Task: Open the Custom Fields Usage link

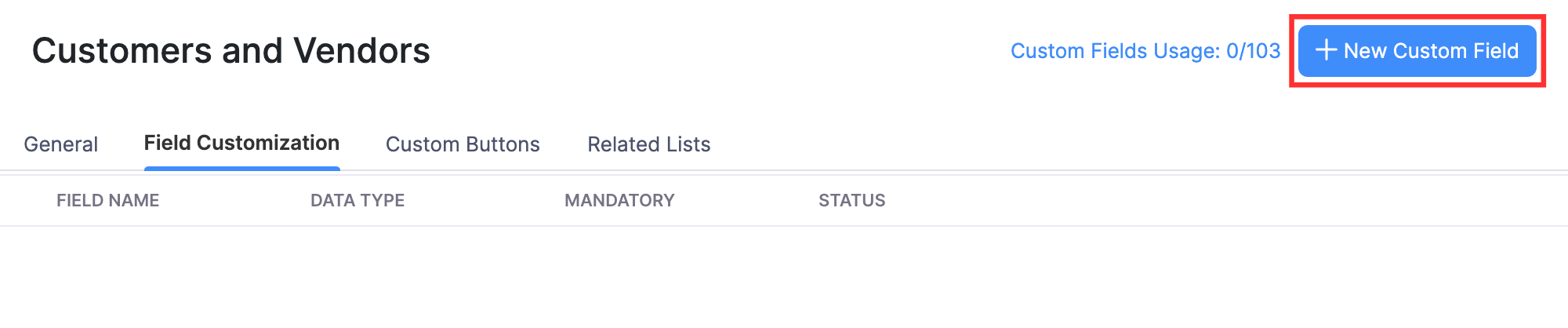Action: coord(1145,51)
